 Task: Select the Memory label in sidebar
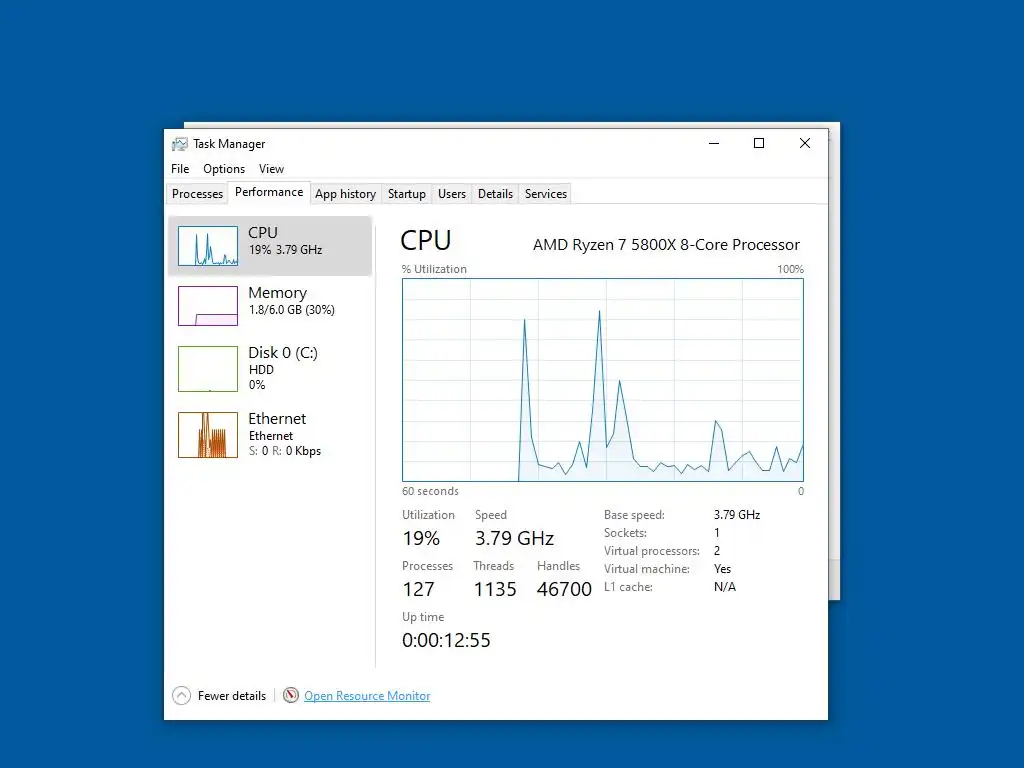coord(278,293)
